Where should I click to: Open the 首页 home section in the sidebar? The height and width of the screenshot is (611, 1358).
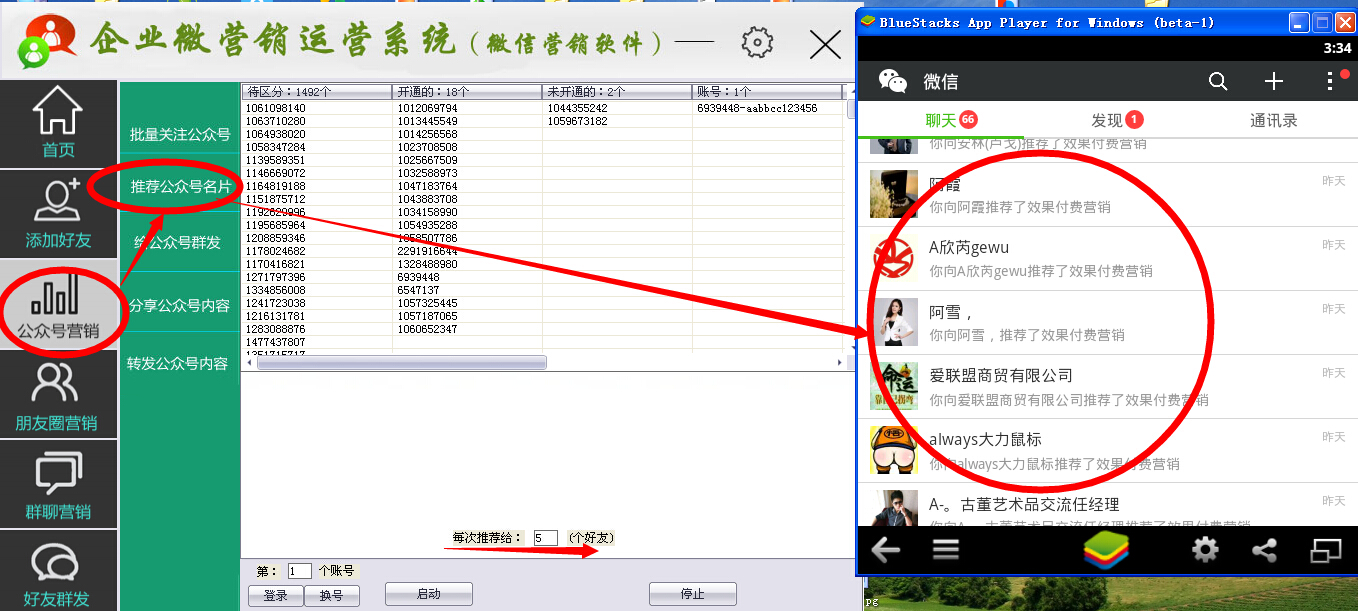click(58, 123)
